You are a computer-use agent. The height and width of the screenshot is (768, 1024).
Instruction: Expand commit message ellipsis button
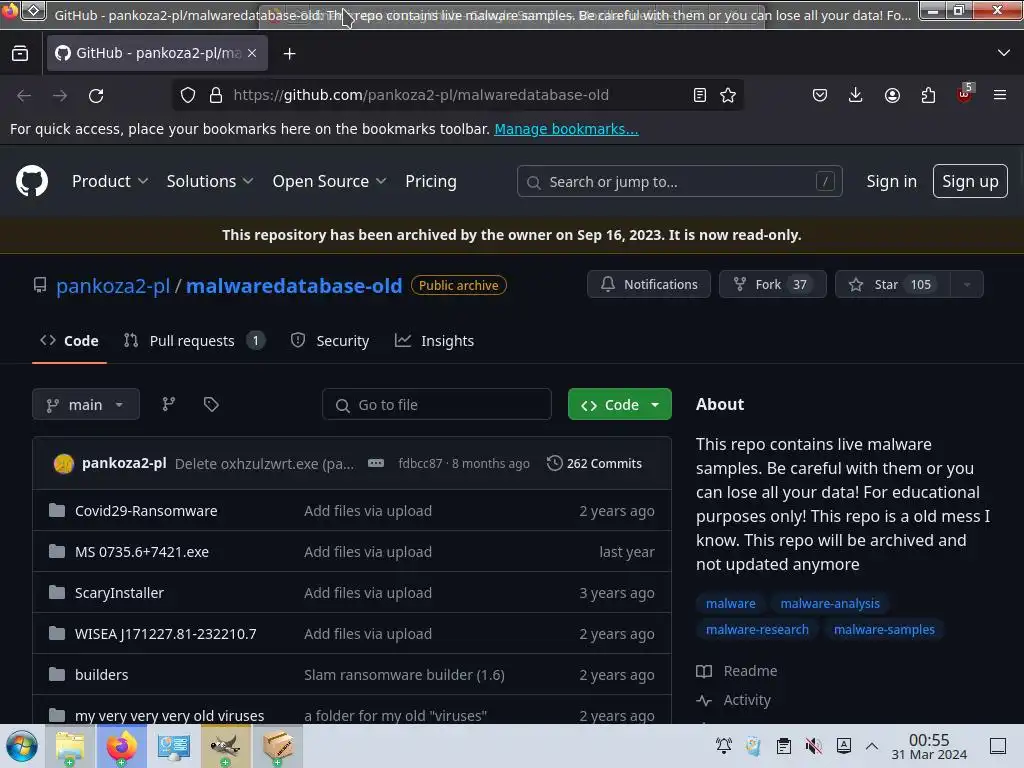point(376,463)
